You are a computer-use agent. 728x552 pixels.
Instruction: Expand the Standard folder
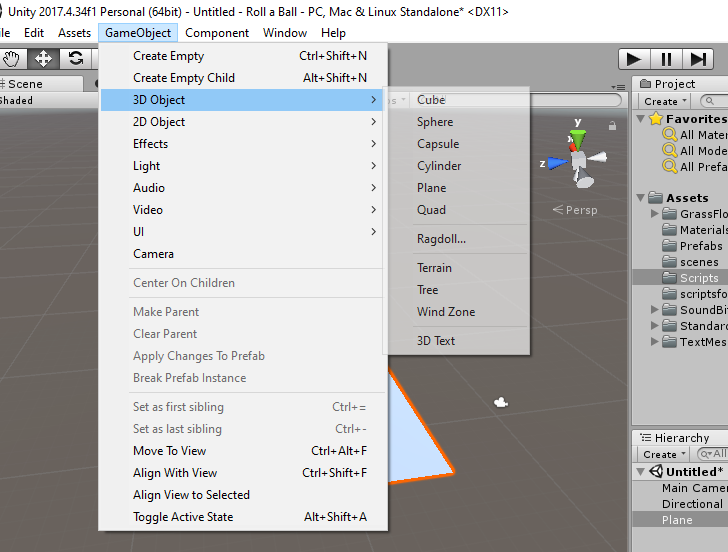pos(655,325)
